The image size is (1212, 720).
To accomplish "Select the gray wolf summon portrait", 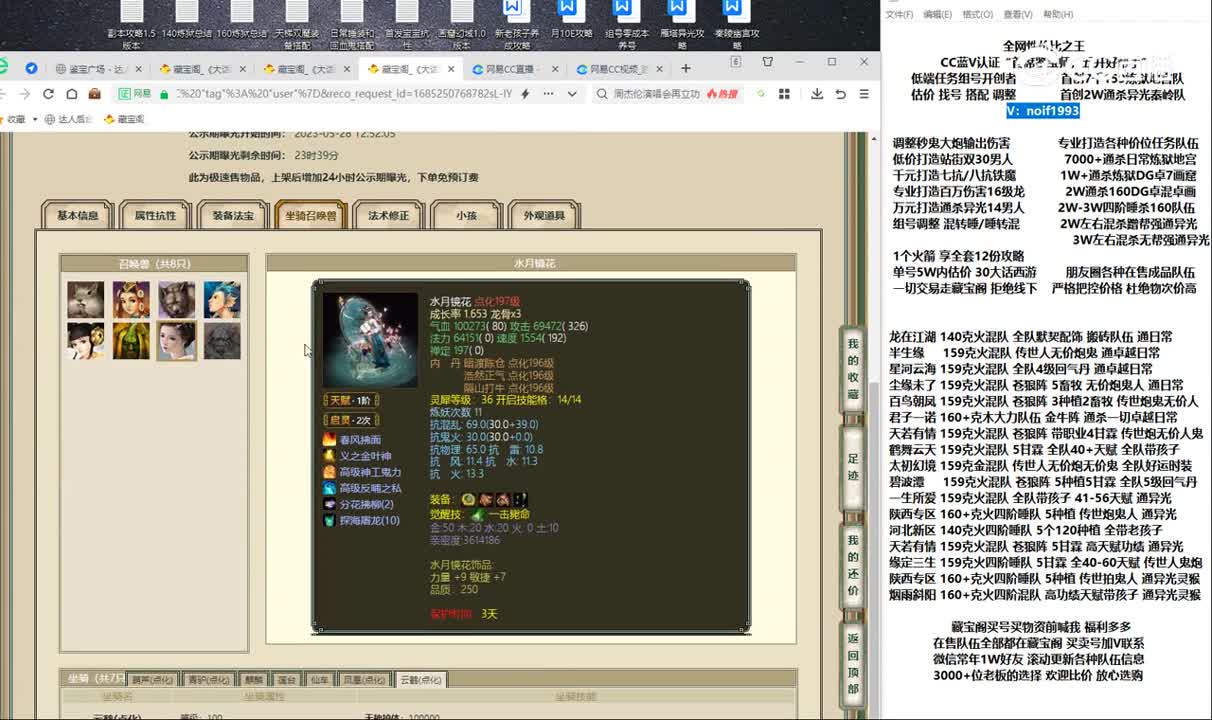I will 177,299.
